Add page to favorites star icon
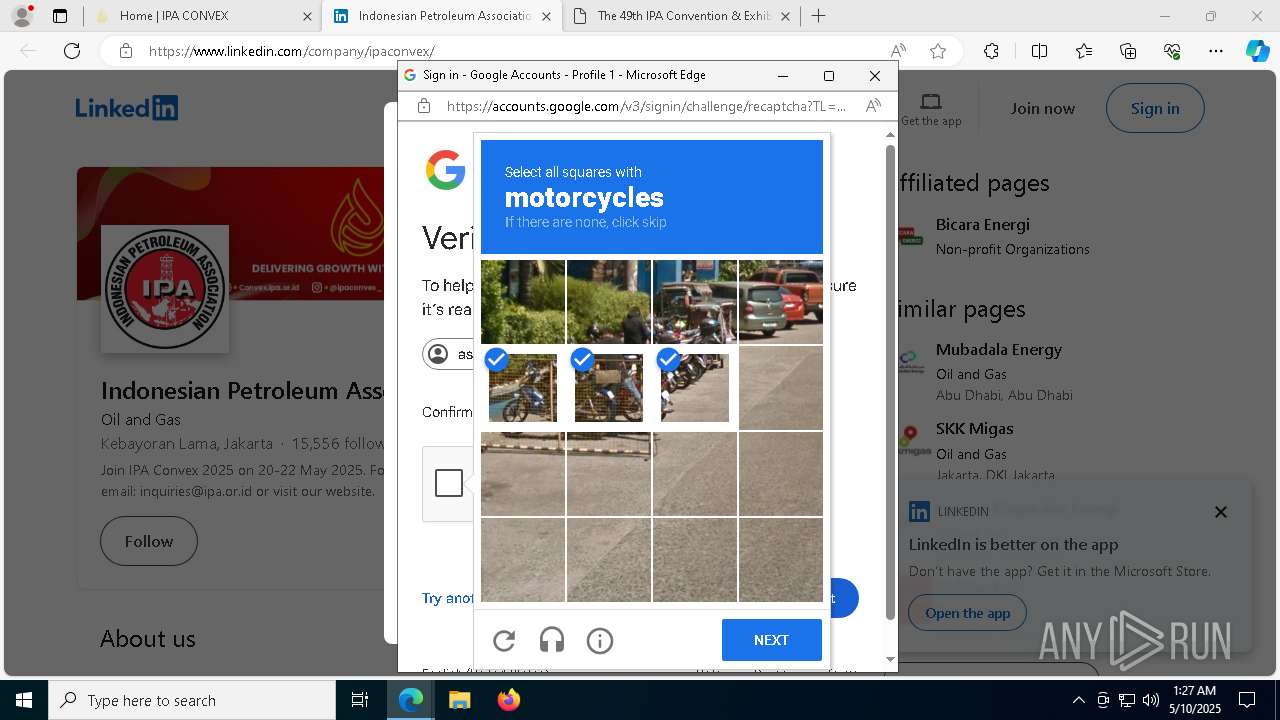The image size is (1280, 720). pos(937,51)
